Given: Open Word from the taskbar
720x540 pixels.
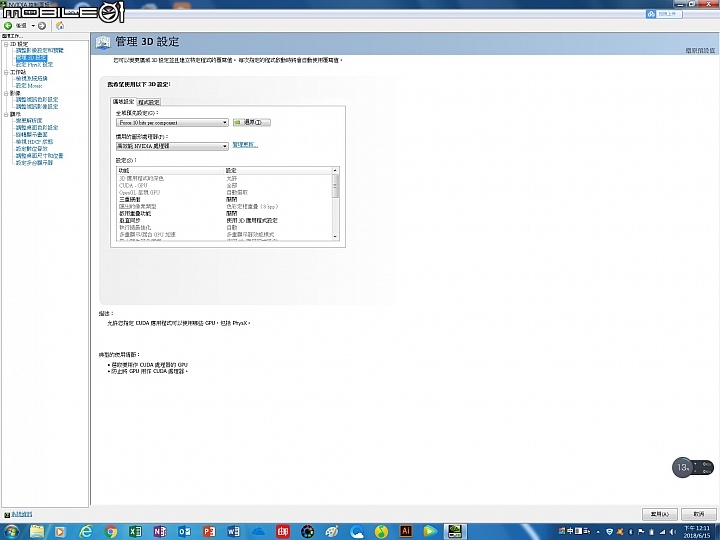Looking at the screenshot, I should click(233, 531).
